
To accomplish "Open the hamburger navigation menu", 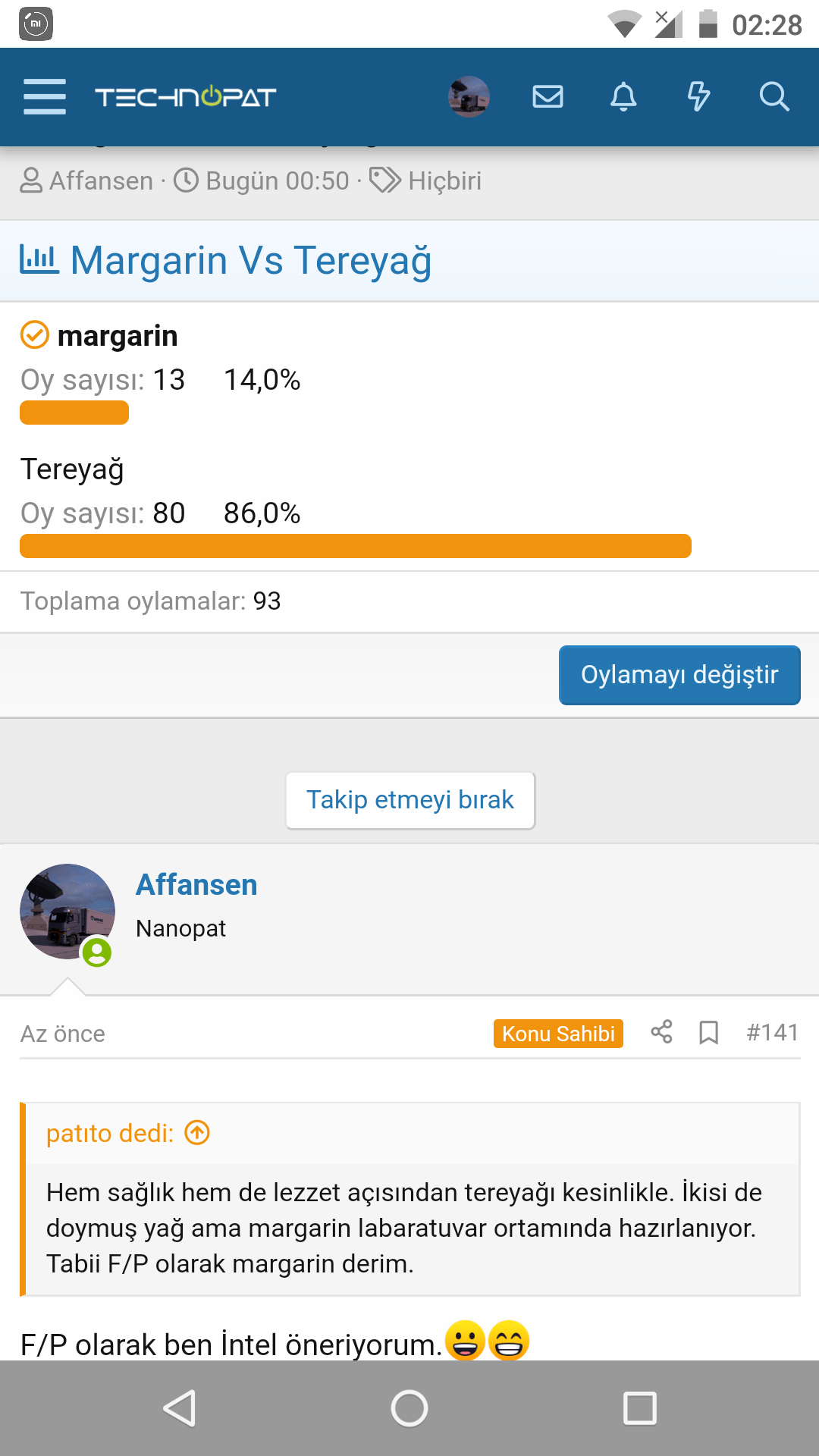I will 45,96.
